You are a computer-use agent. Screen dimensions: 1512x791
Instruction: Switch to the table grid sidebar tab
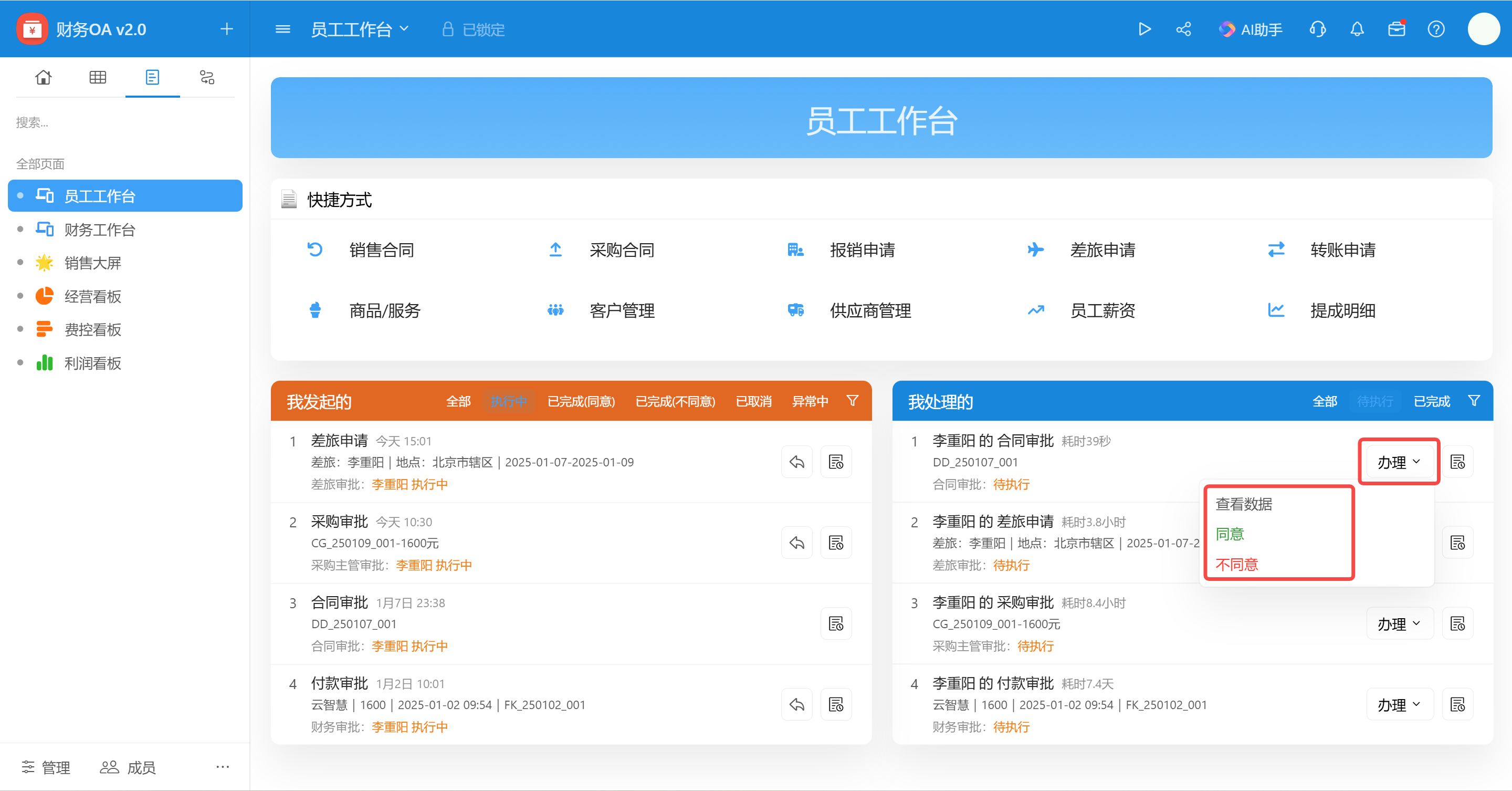click(98, 78)
